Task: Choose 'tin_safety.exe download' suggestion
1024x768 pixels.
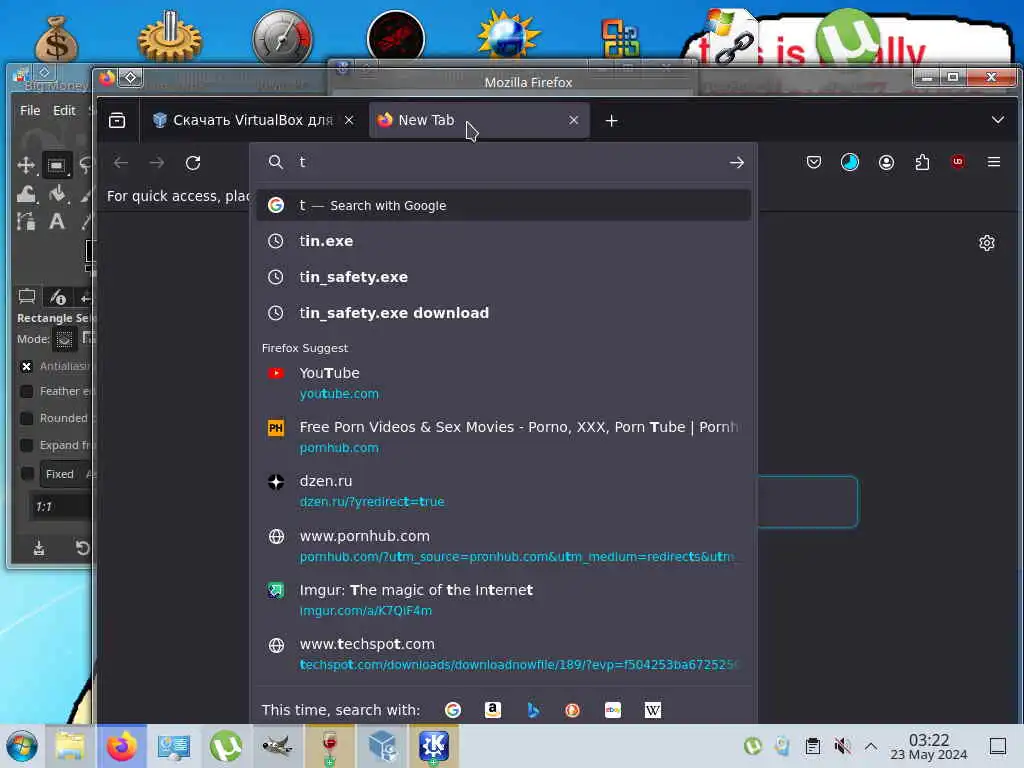Action: point(504,313)
